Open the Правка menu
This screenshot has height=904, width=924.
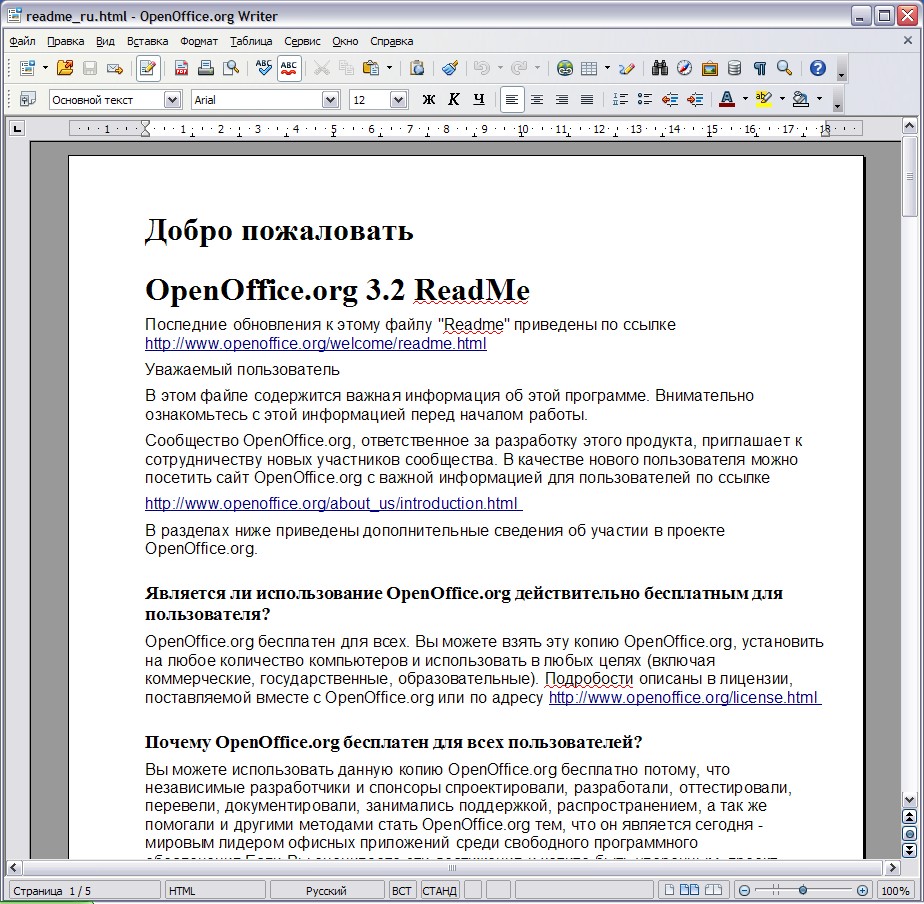pyautogui.click(x=65, y=41)
